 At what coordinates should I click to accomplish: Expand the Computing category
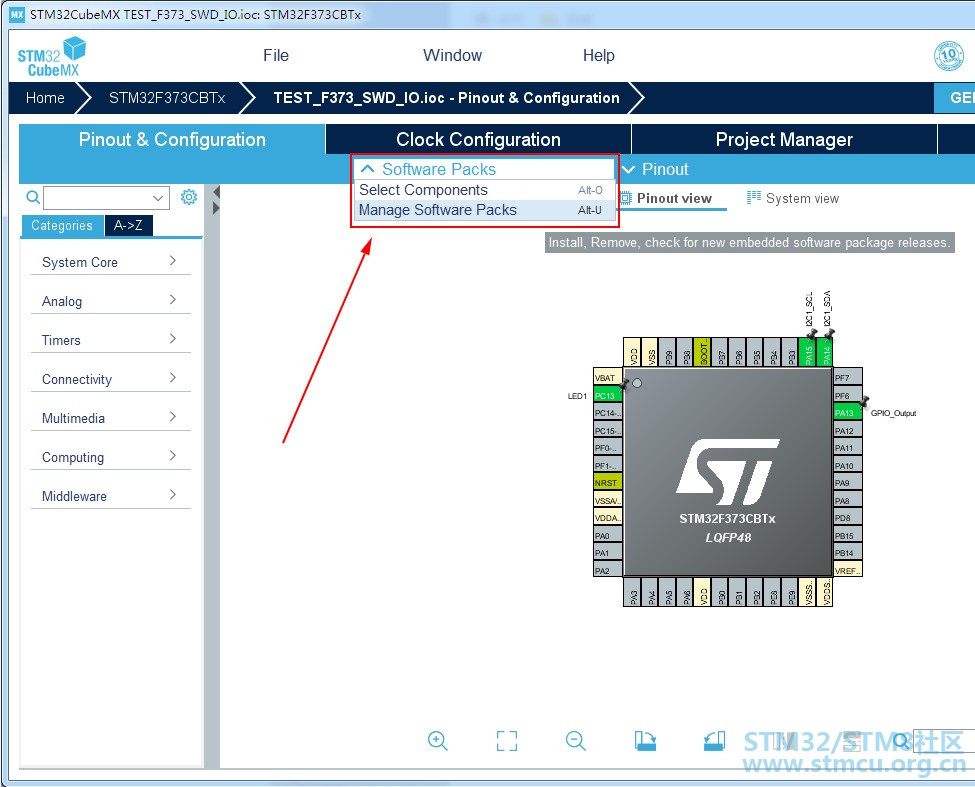coord(111,458)
